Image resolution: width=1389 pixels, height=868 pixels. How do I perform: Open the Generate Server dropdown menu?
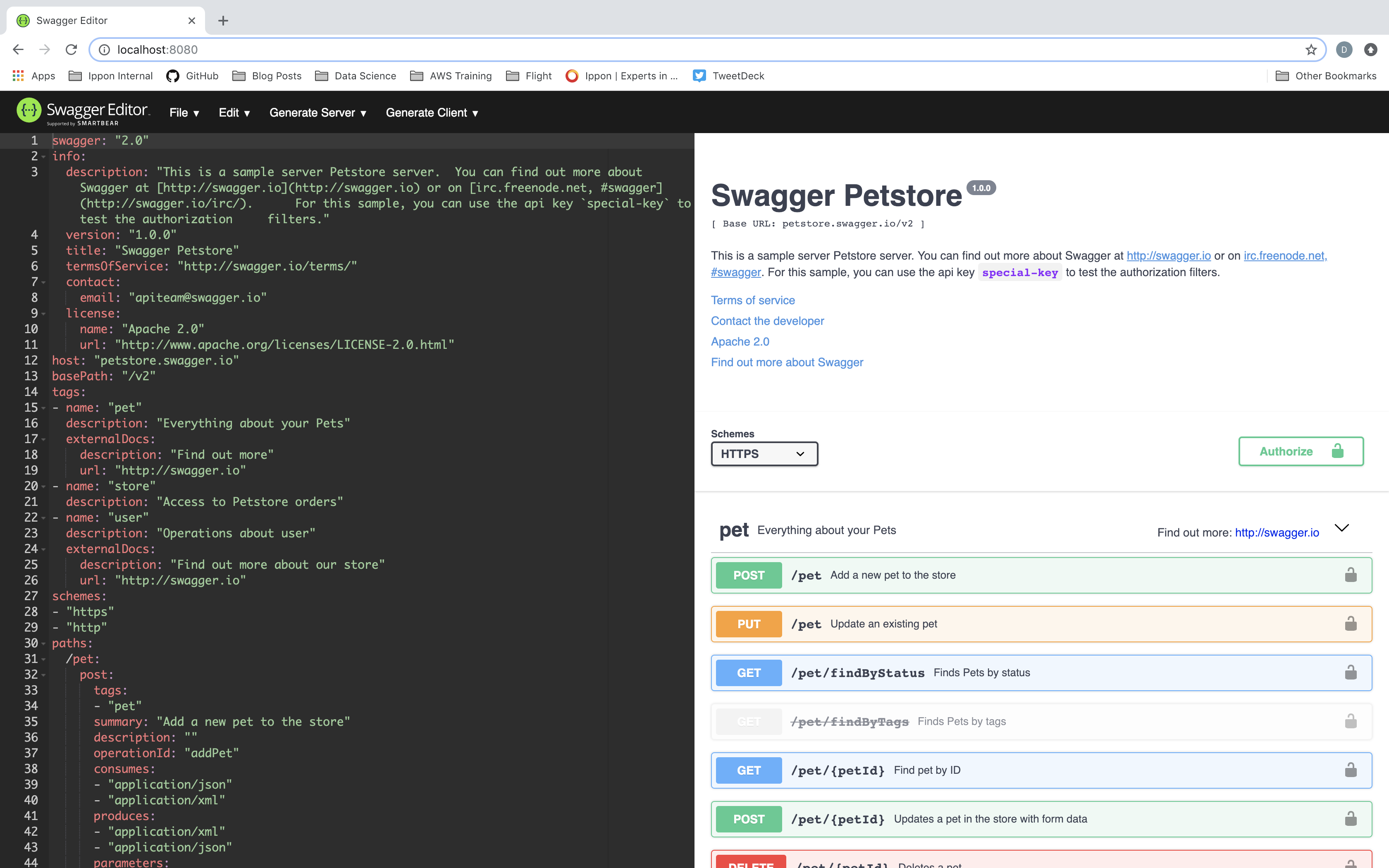pos(317,113)
